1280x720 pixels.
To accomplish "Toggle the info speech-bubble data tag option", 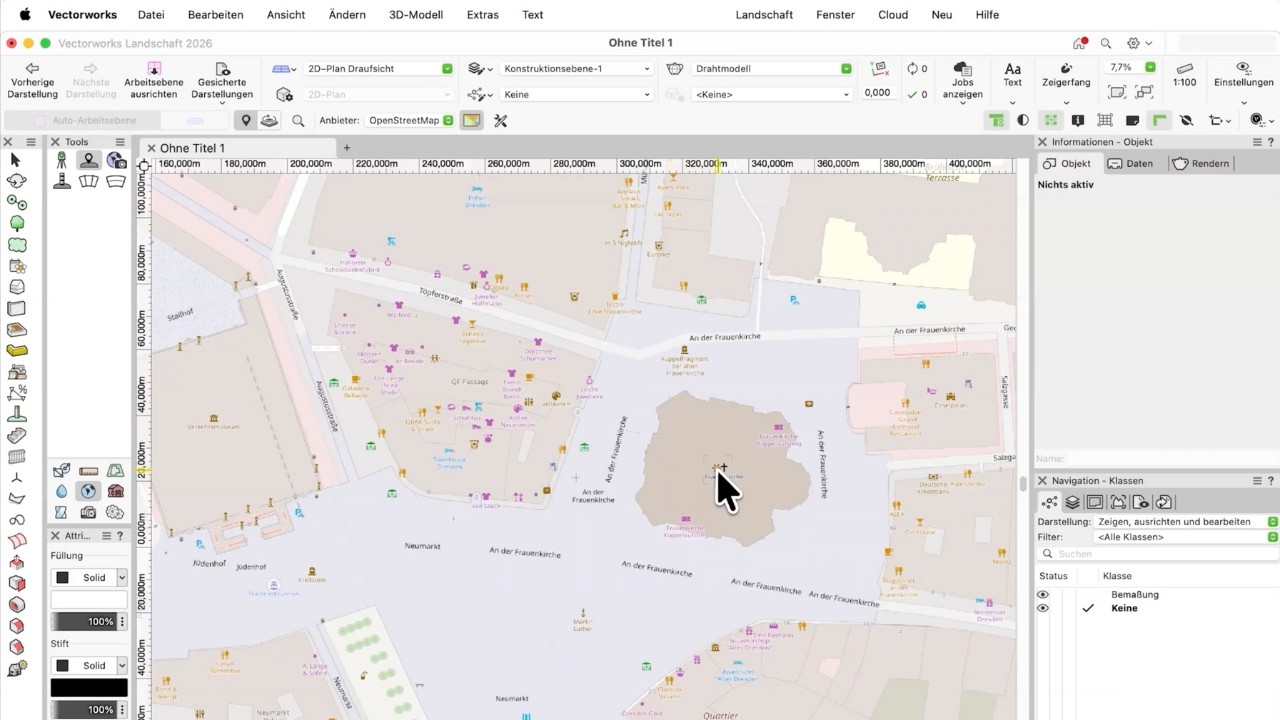I will (x=1078, y=120).
